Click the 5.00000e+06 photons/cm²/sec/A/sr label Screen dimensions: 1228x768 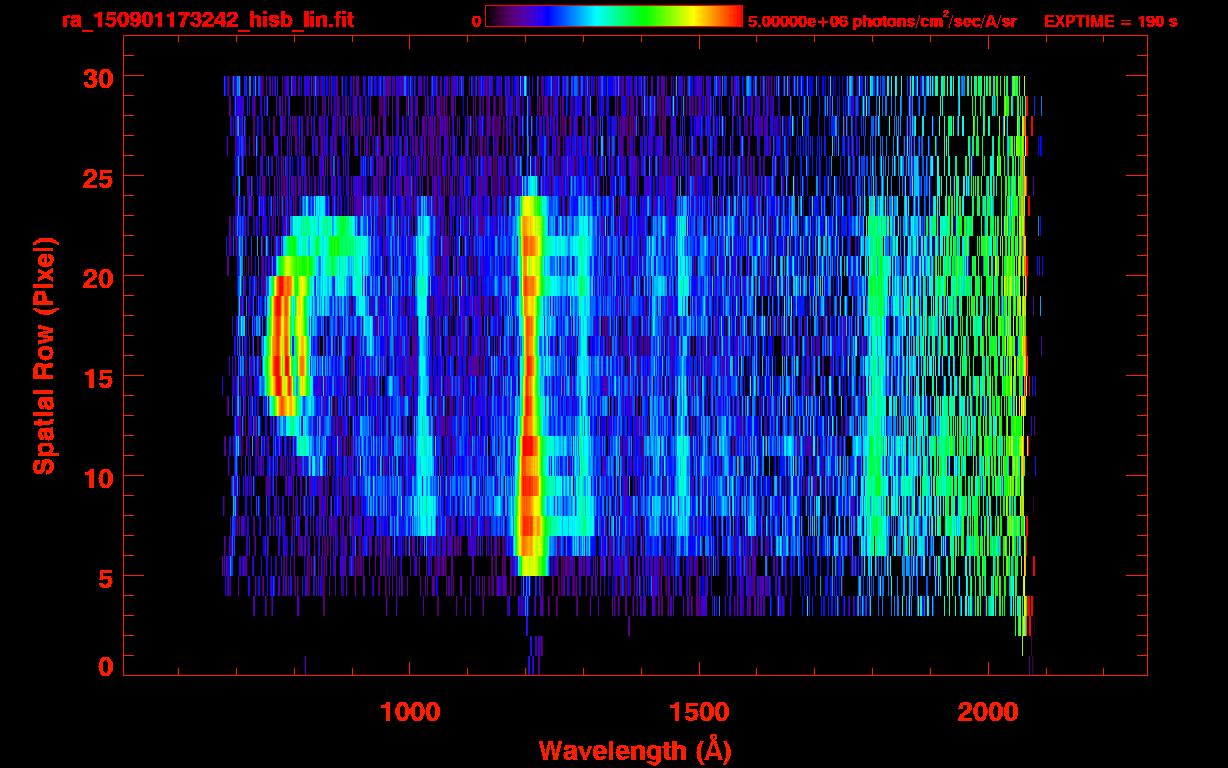(x=882, y=20)
